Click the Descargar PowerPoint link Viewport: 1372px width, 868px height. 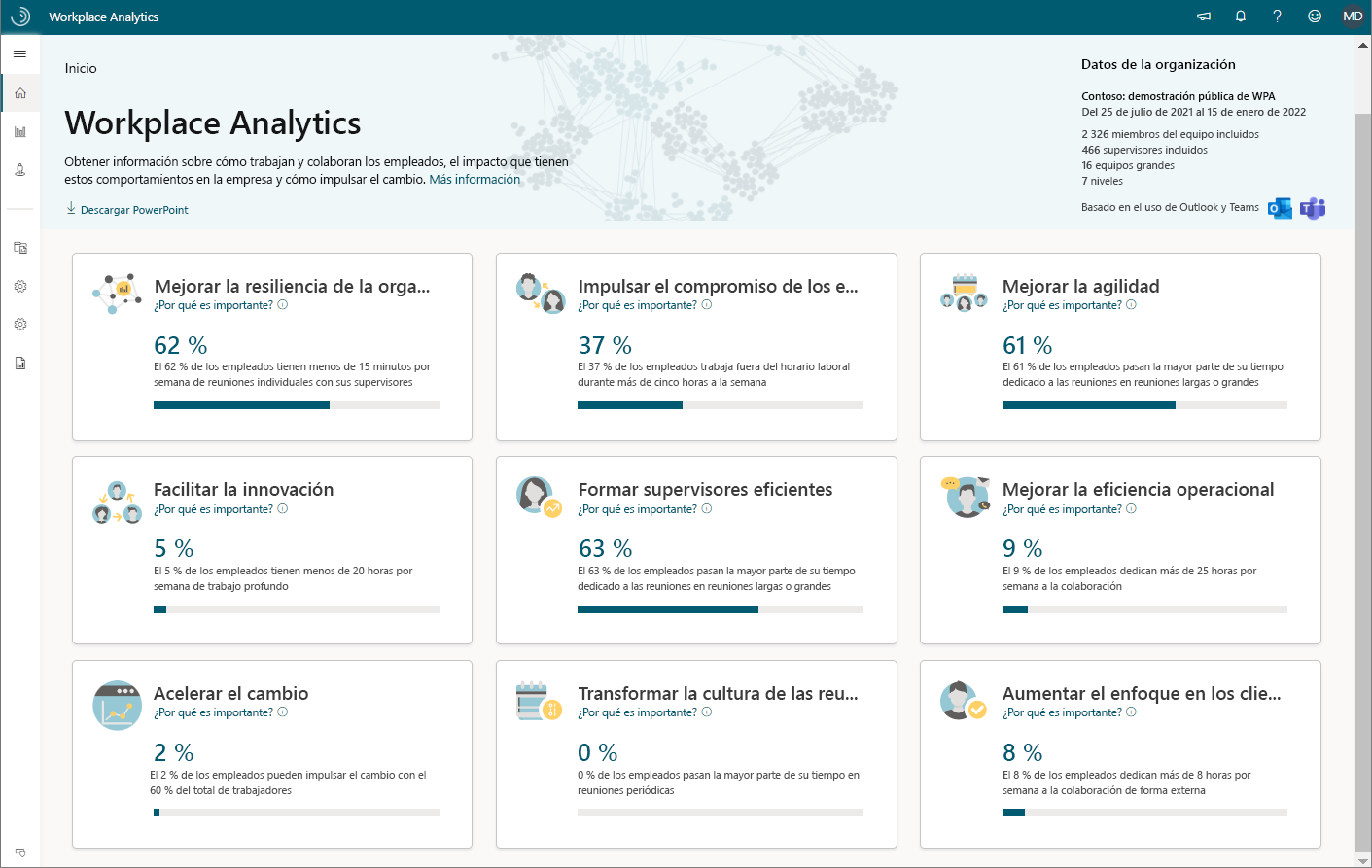[127, 209]
